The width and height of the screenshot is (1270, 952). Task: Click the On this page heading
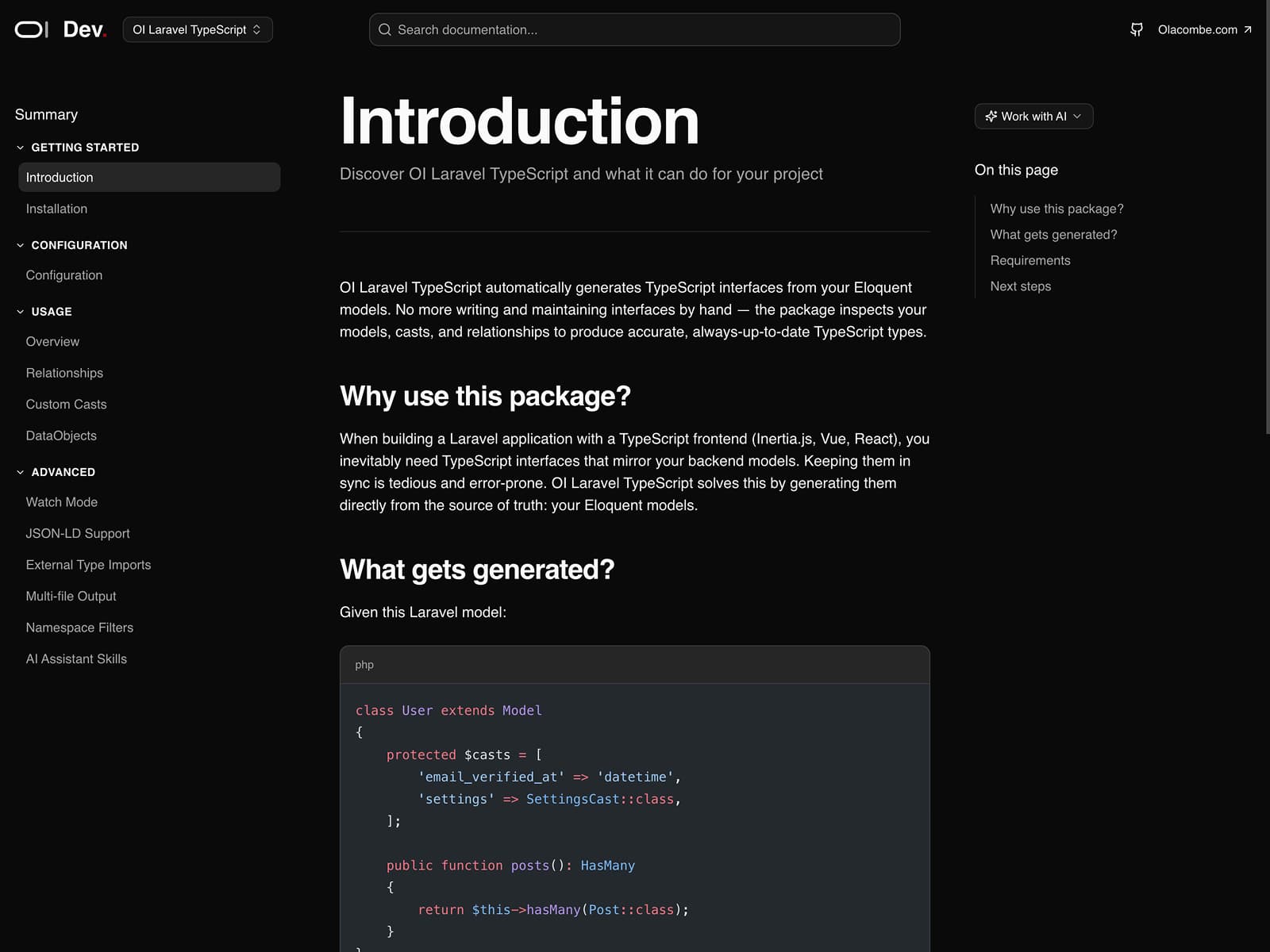(1016, 170)
